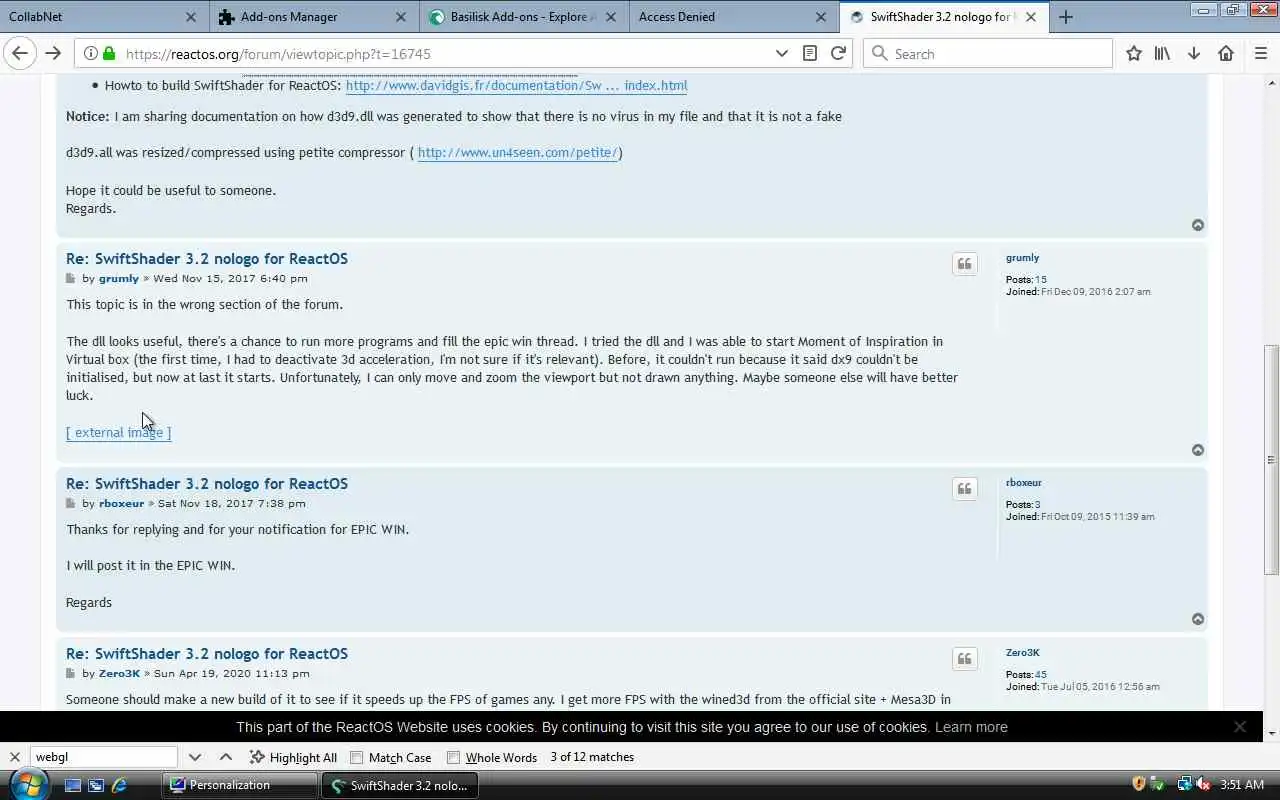Toggle reader view in address bar
The height and width of the screenshot is (800, 1280).
pos(810,53)
